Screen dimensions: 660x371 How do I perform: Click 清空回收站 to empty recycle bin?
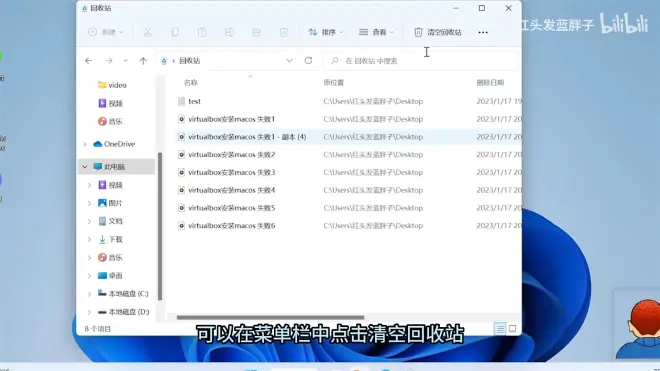click(438, 32)
